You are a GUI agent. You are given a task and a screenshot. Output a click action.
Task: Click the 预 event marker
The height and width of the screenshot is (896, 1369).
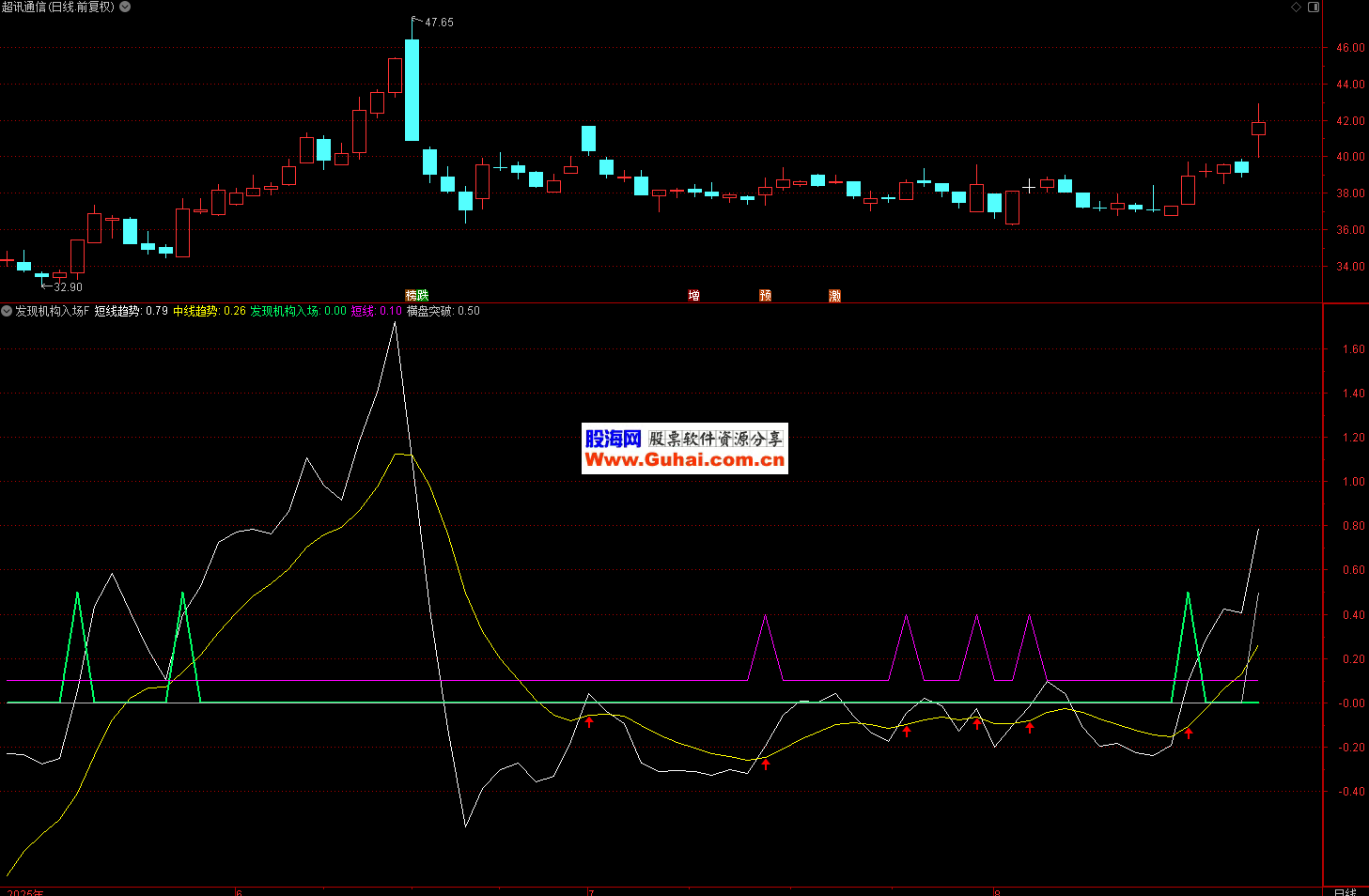pos(766,295)
